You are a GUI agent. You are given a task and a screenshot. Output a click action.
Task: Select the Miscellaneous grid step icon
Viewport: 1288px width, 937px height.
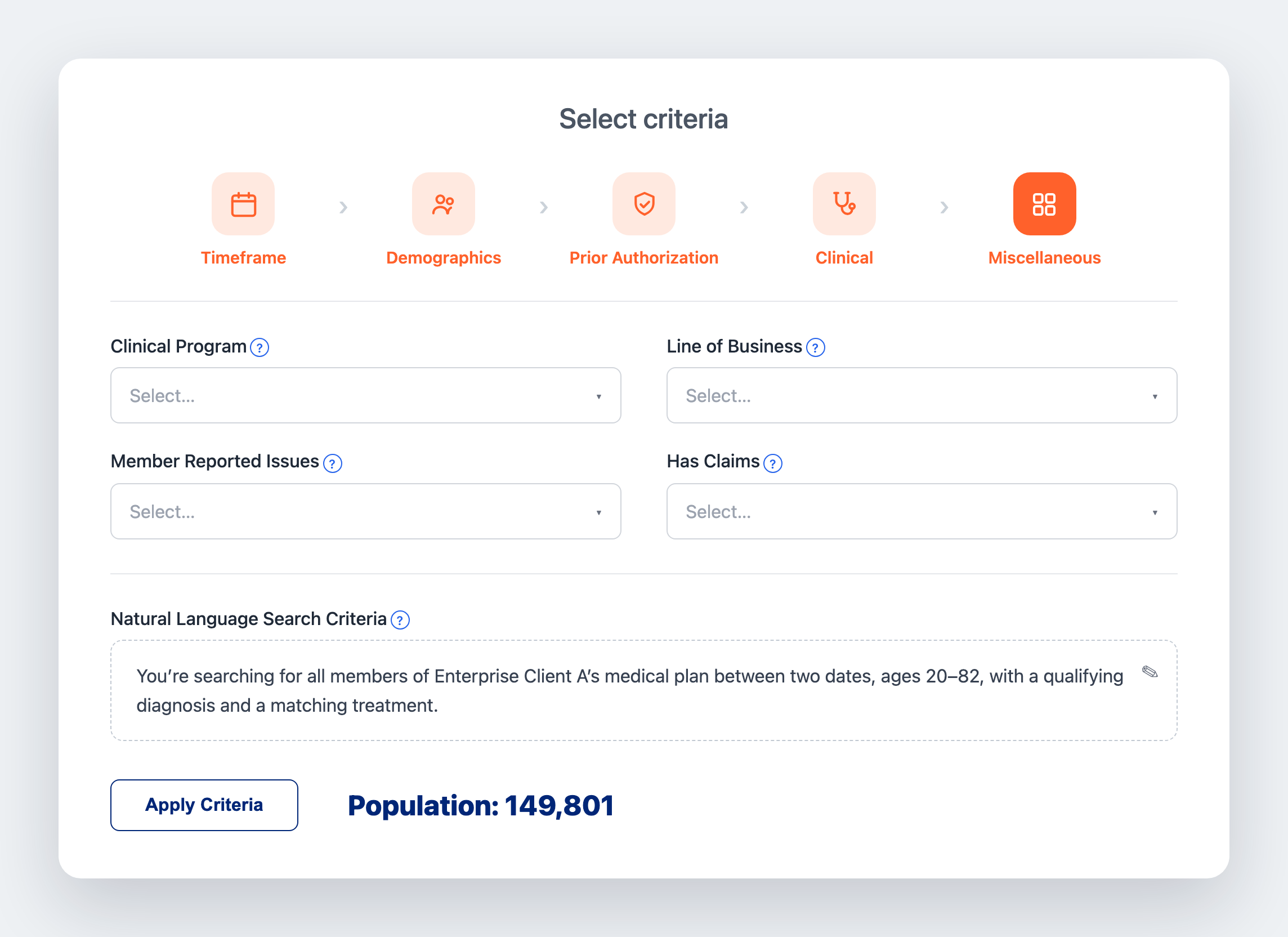(x=1045, y=204)
